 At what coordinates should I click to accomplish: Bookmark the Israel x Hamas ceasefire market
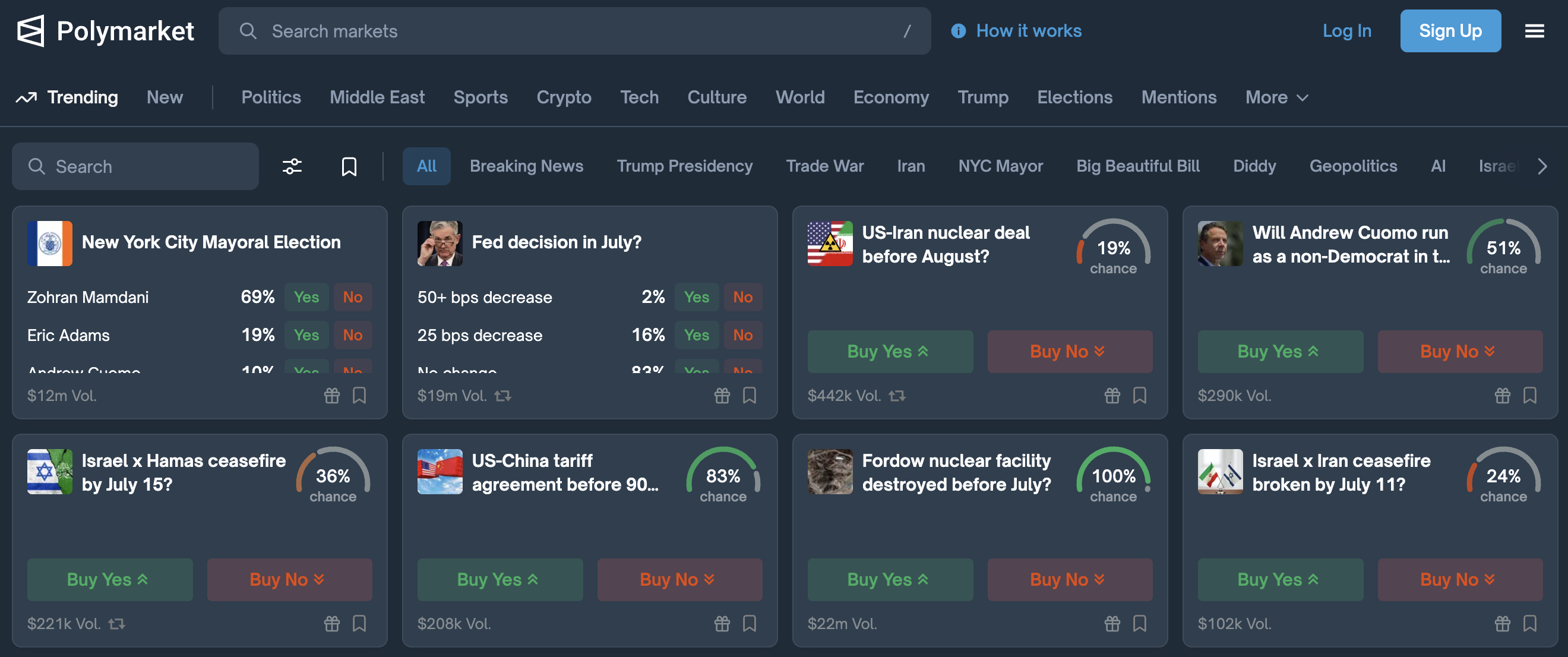[x=359, y=624]
